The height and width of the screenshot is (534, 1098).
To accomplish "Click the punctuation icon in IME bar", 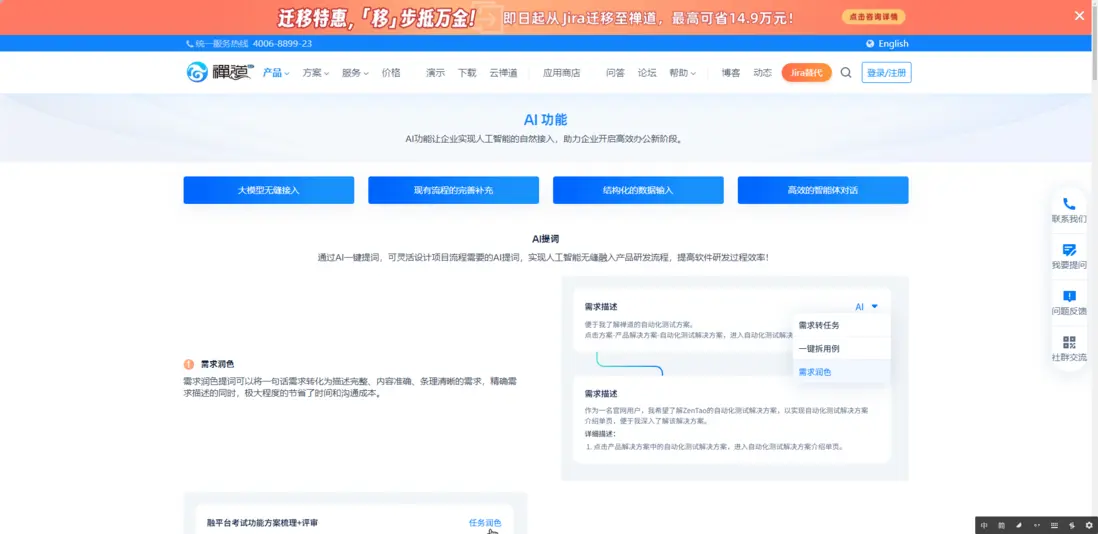I will (x=1037, y=525).
